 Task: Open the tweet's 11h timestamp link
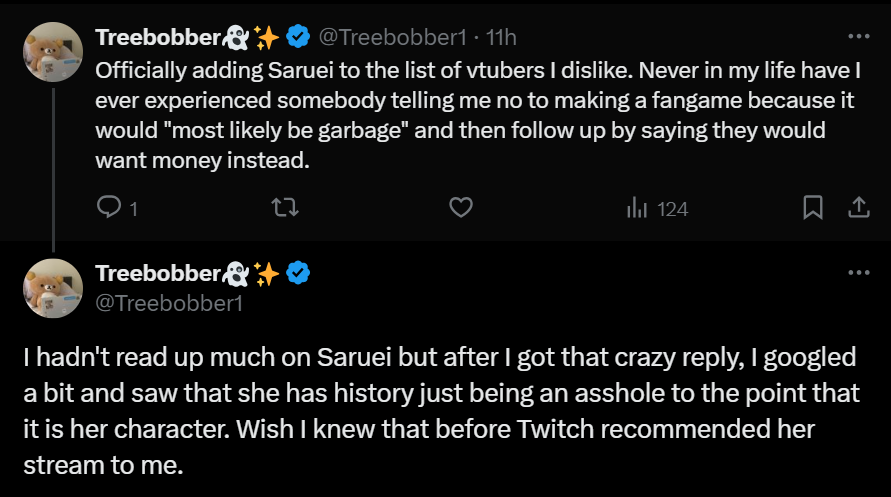pyautogui.click(x=500, y=38)
